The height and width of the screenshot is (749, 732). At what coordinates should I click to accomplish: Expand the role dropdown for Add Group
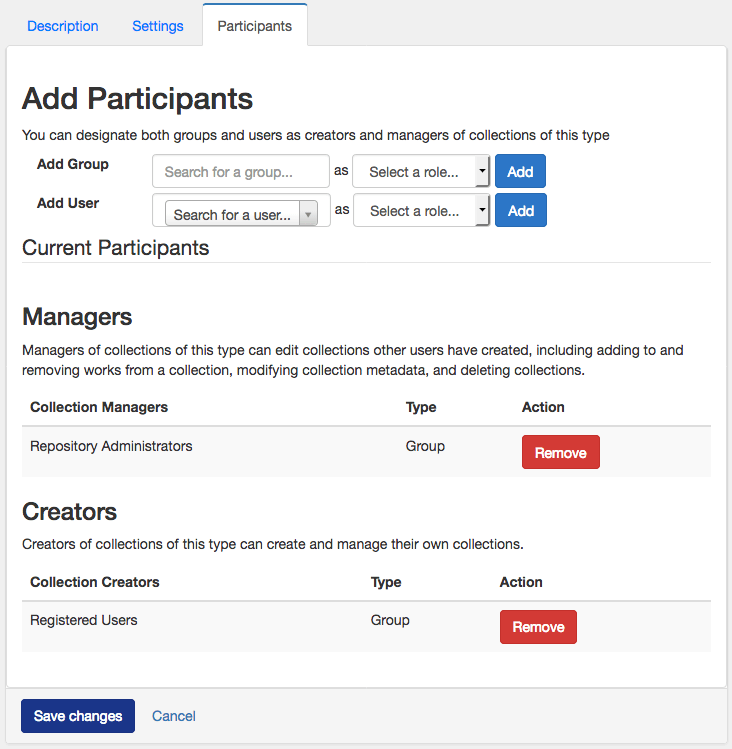point(421,172)
